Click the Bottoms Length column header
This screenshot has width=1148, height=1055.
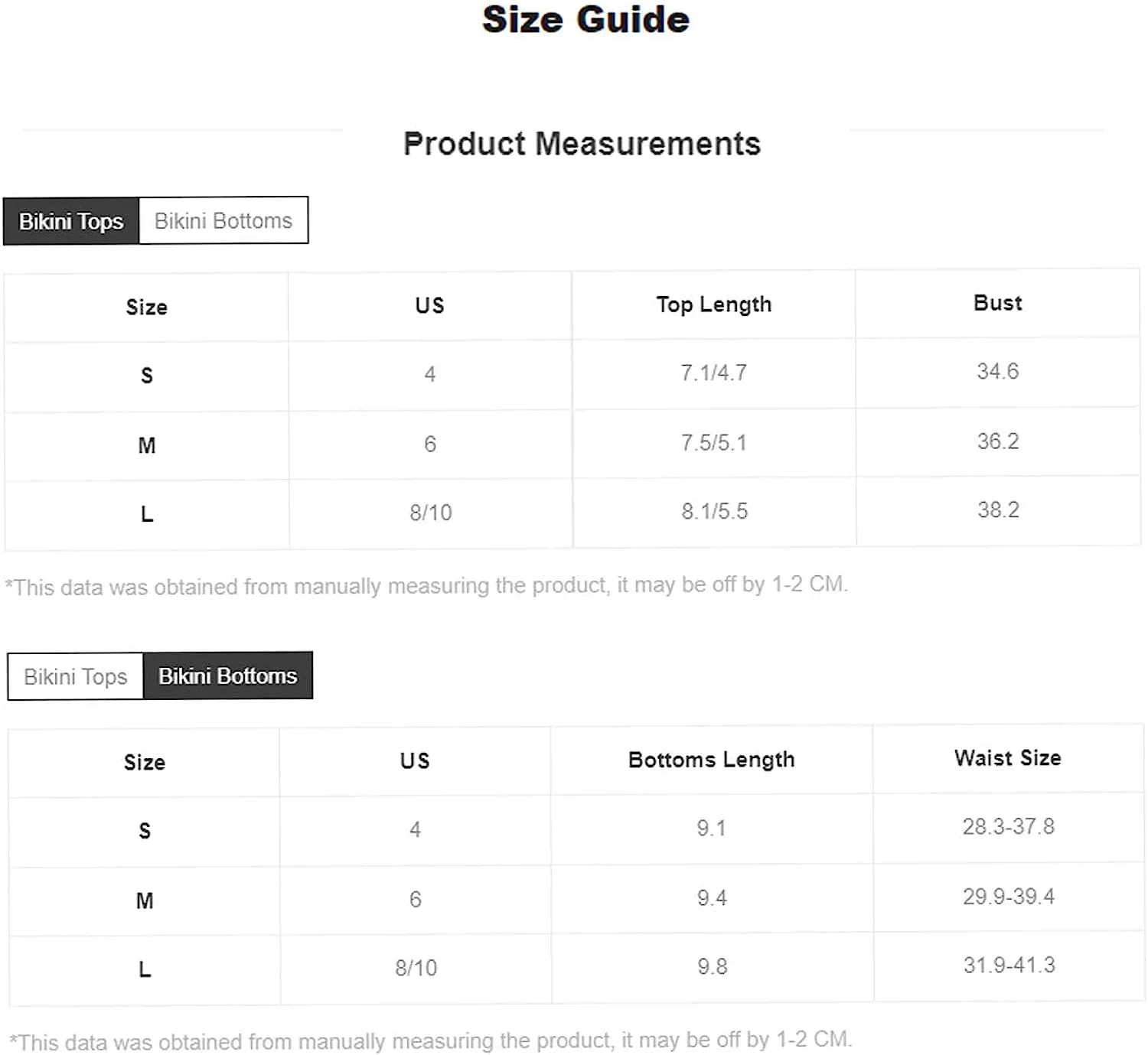[712, 760]
